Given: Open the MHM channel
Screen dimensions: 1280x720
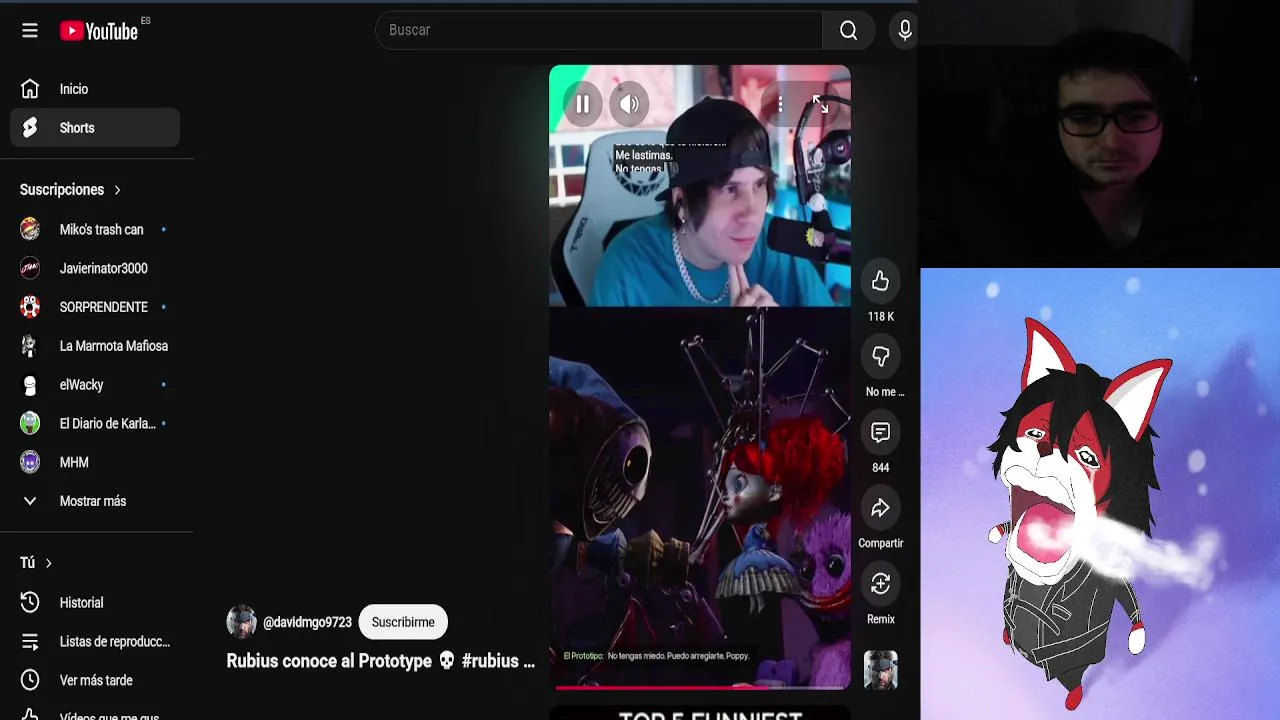Looking at the screenshot, I should pyautogui.click(x=95, y=463).
